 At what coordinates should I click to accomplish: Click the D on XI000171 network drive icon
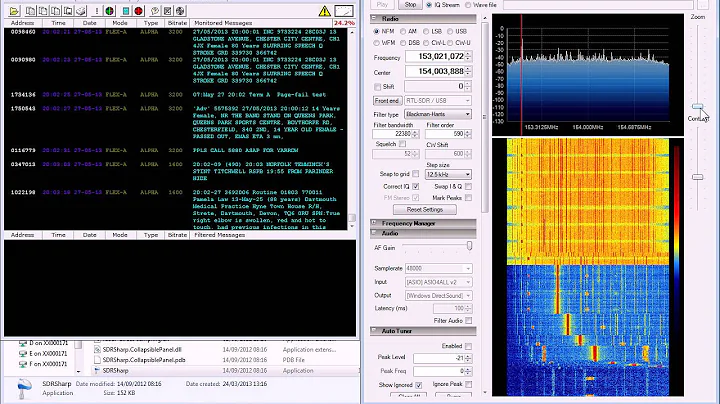pyautogui.click(x=22, y=343)
